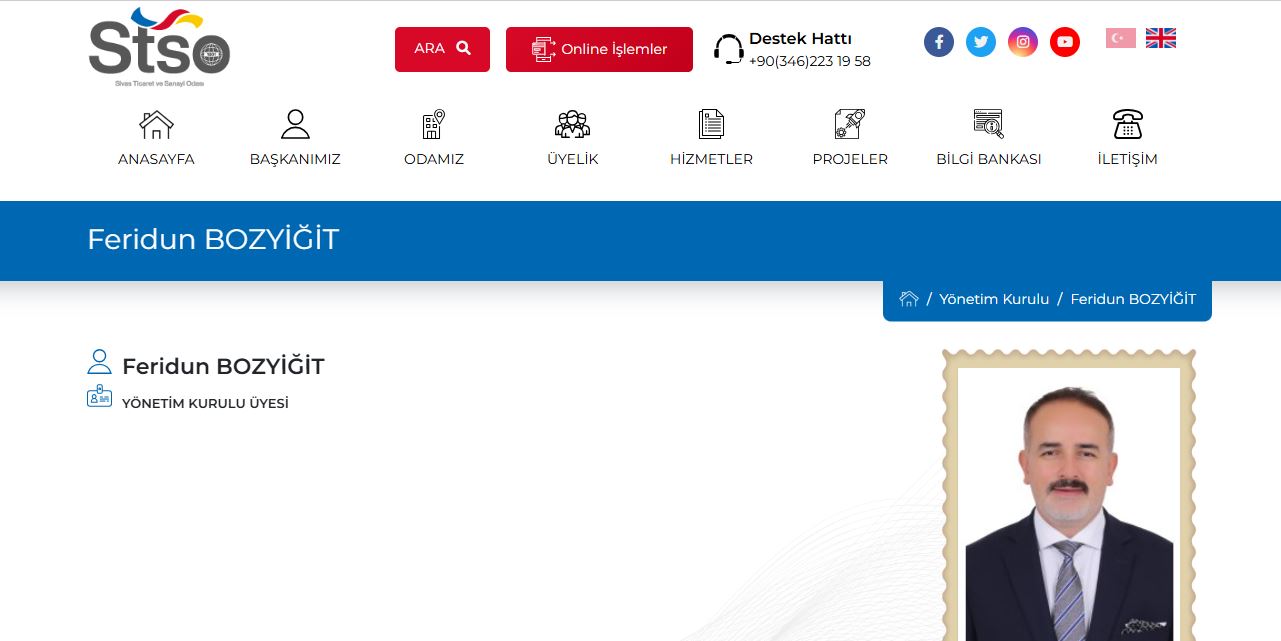Viewport: 1281px width, 641px height.
Task: Click the Destek Hattı phone number
Action: 809,61
